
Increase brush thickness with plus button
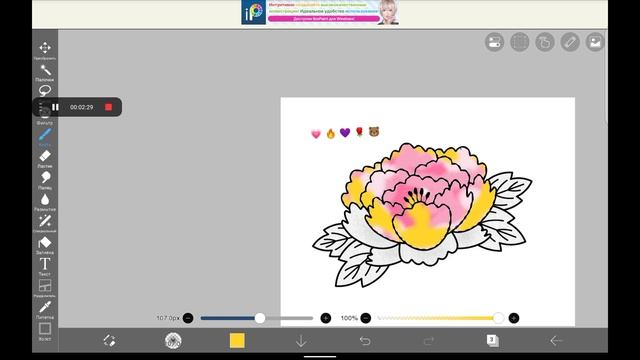(325, 318)
